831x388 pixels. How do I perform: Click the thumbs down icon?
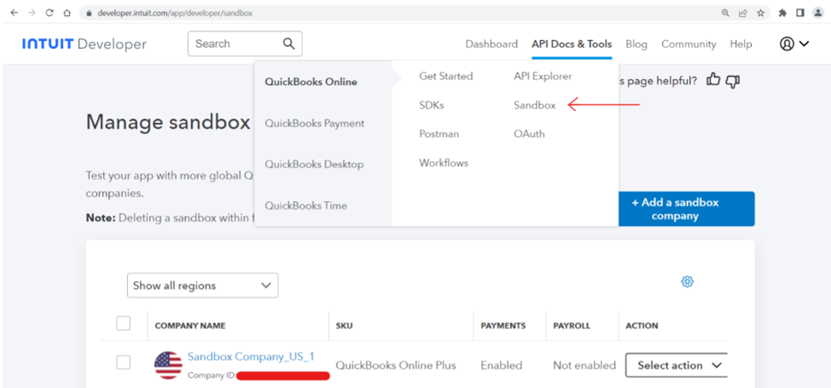click(732, 82)
